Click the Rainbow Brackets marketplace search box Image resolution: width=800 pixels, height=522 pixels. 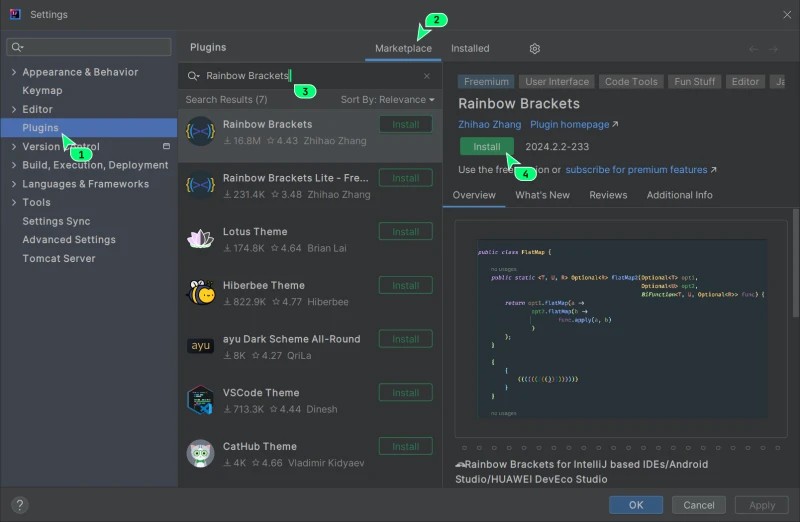click(x=310, y=76)
